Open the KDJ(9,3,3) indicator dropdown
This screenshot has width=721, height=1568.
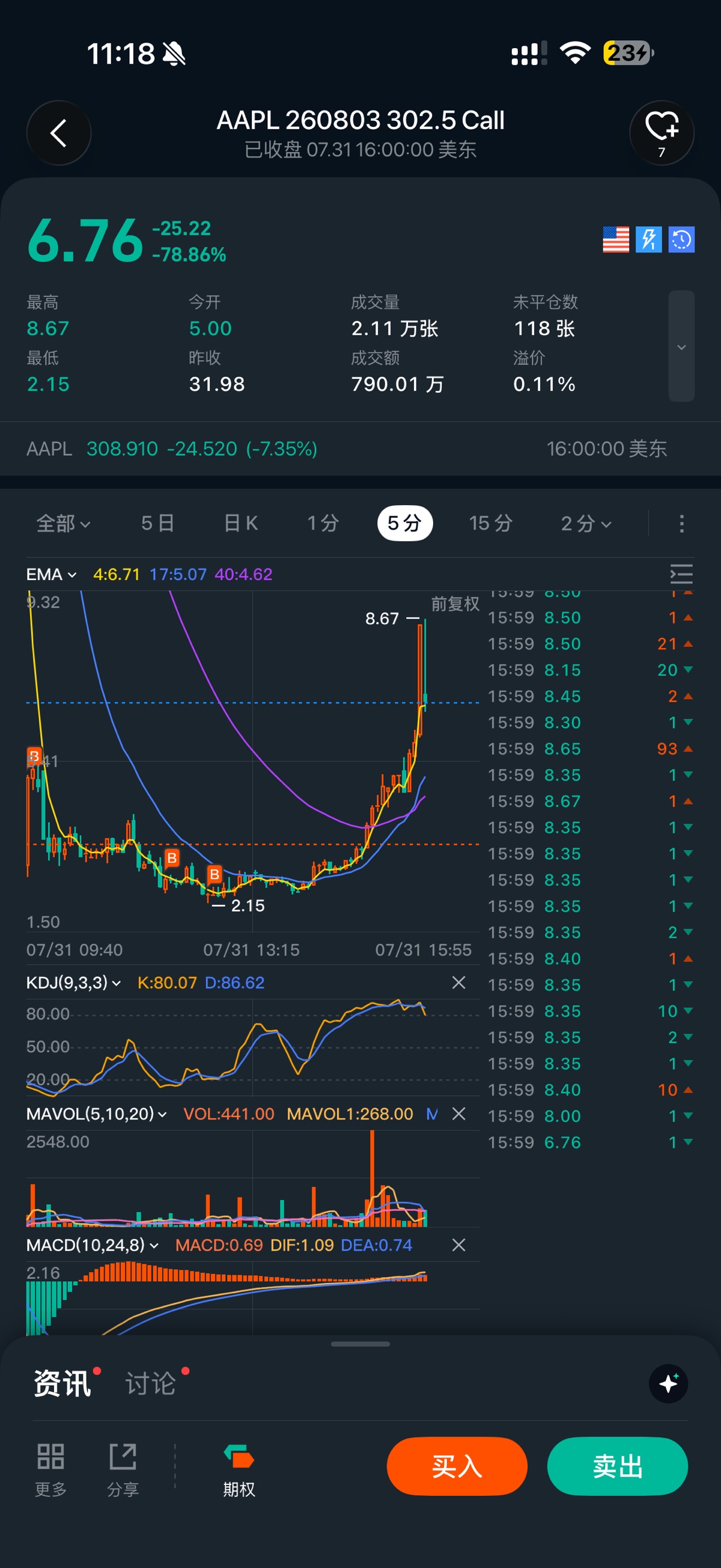pos(73,982)
